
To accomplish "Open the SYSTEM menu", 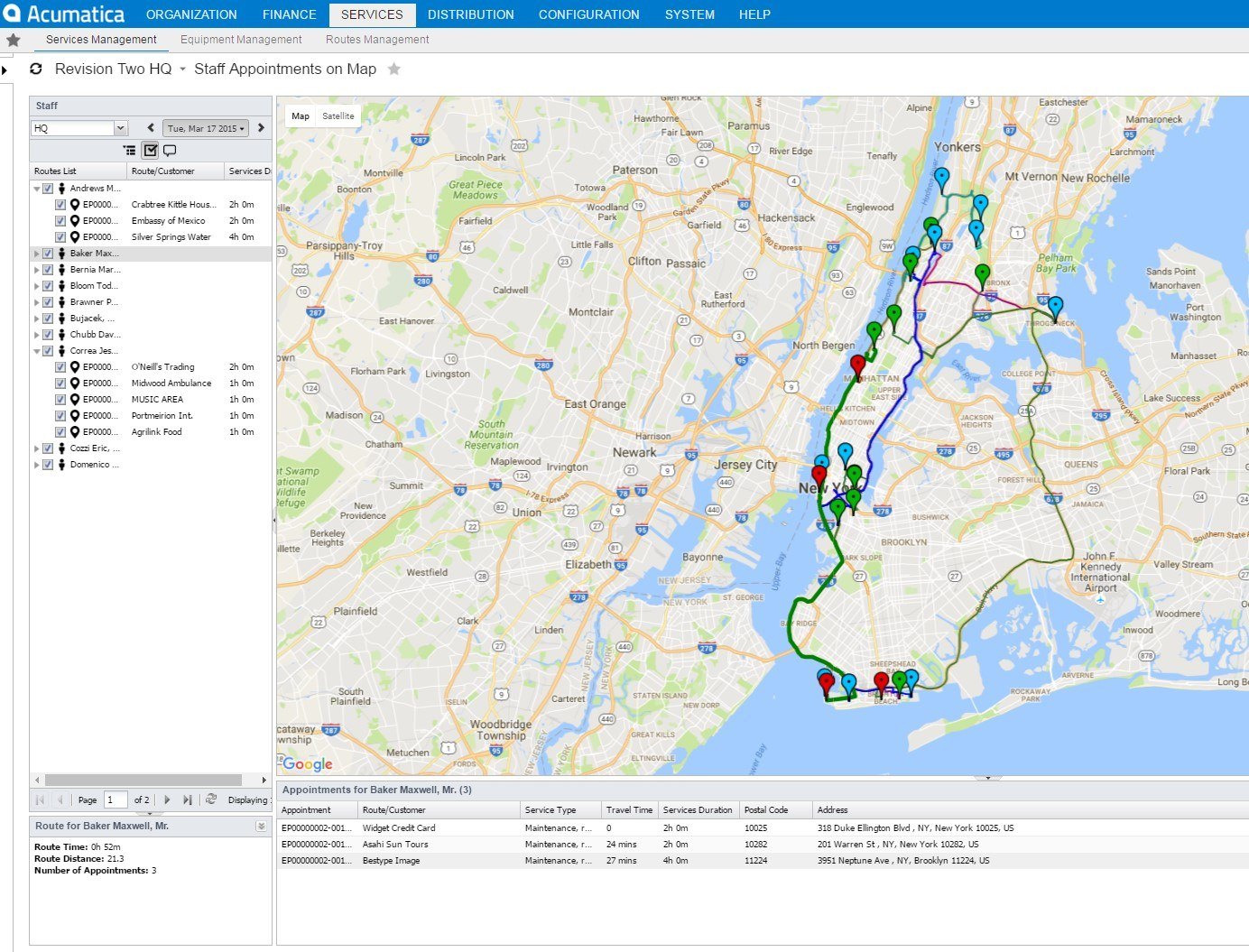I will [689, 14].
